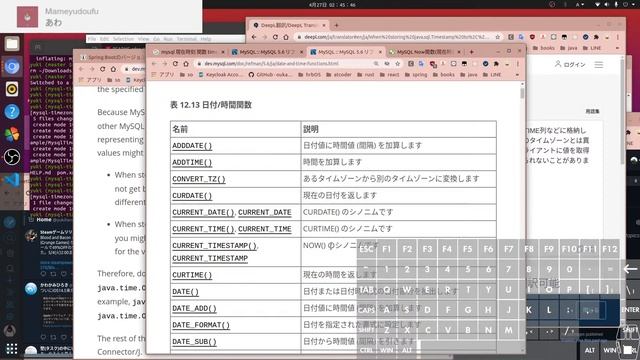Open Visual Studio Code from dock
Screen dimensions: 640x360
[x=12, y=180]
